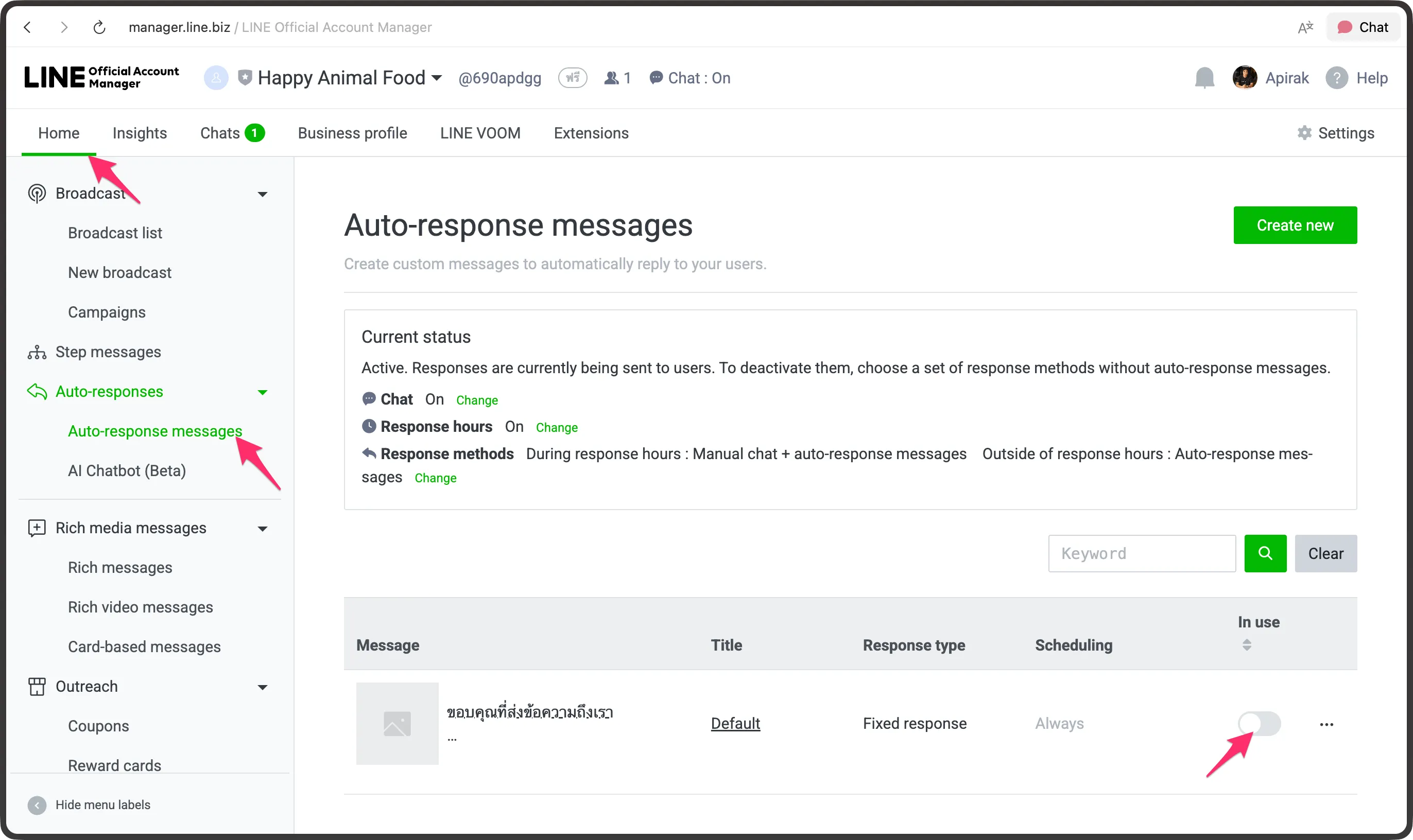Click inside the Keyword search field
The height and width of the screenshot is (840, 1413).
1142,553
